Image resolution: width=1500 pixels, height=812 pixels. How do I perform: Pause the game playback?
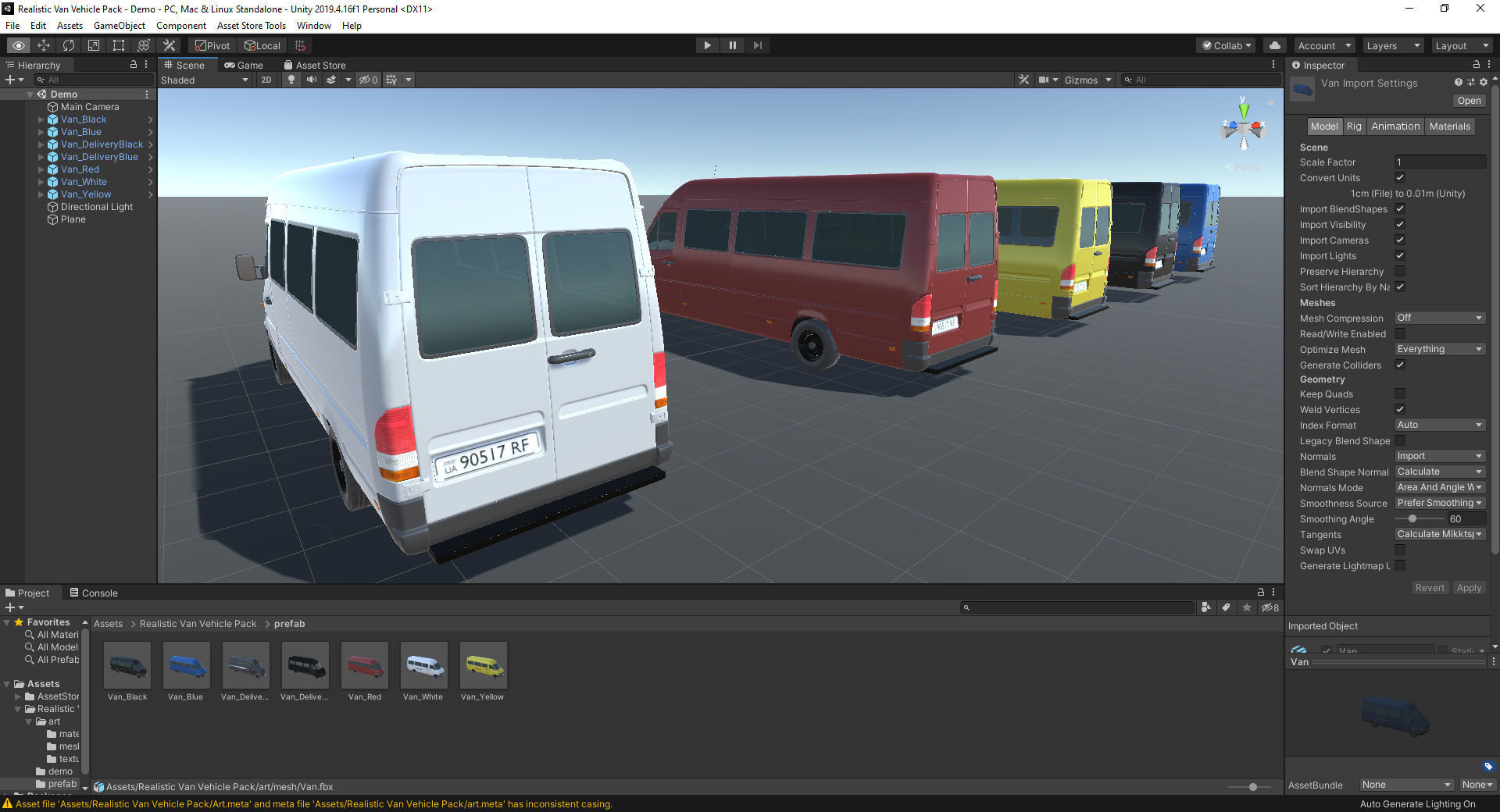[733, 45]
